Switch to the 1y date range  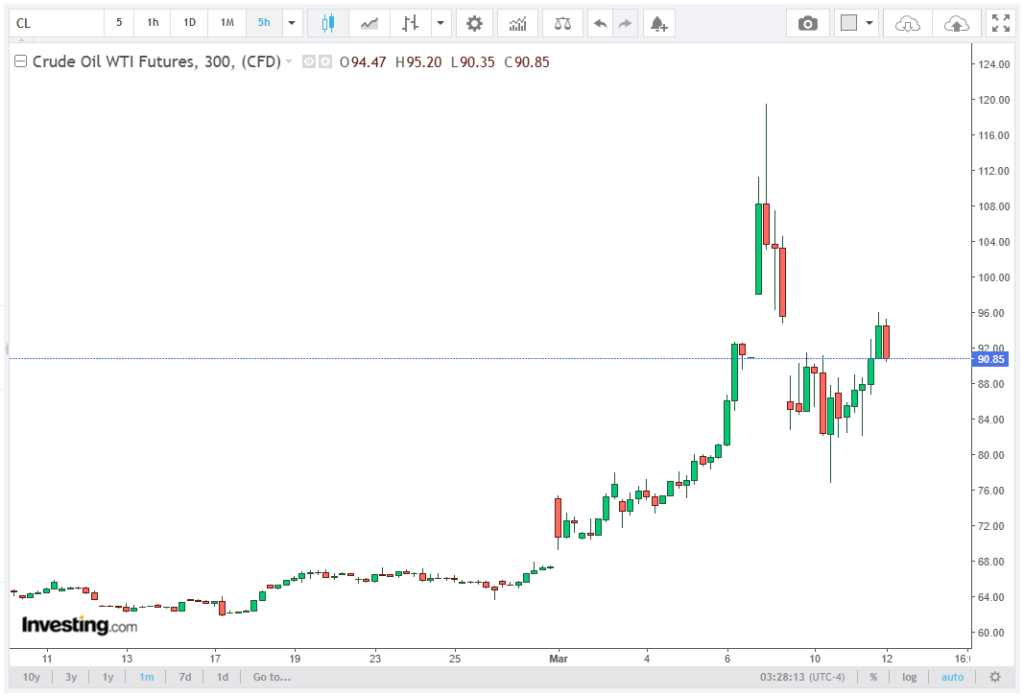[108, 677]
